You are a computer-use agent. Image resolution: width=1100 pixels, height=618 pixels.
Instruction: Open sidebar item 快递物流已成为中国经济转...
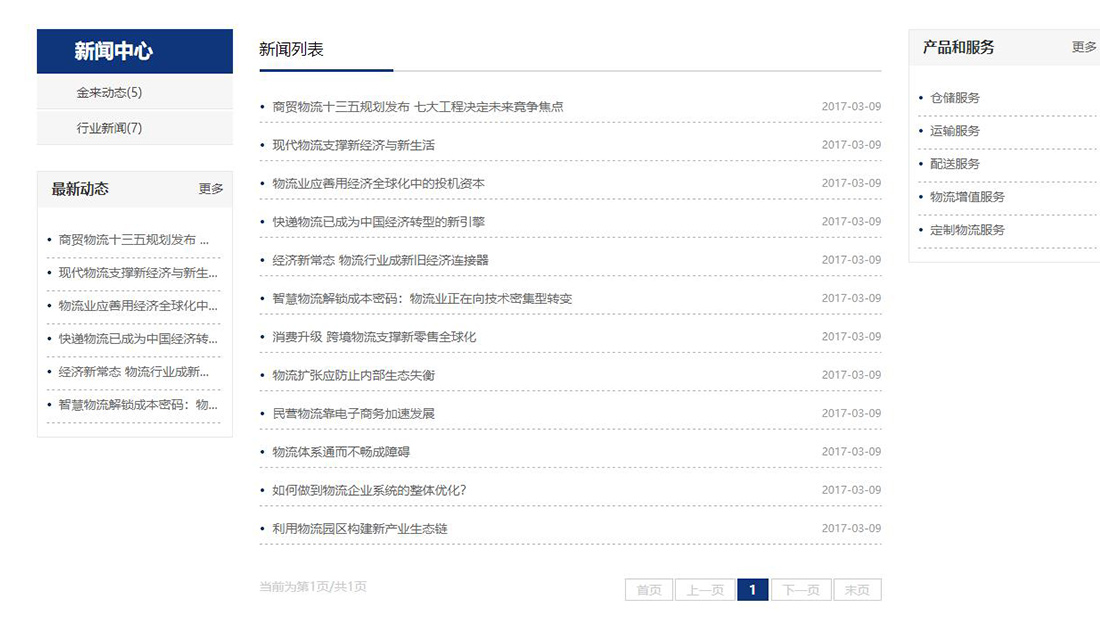[138, 339]
